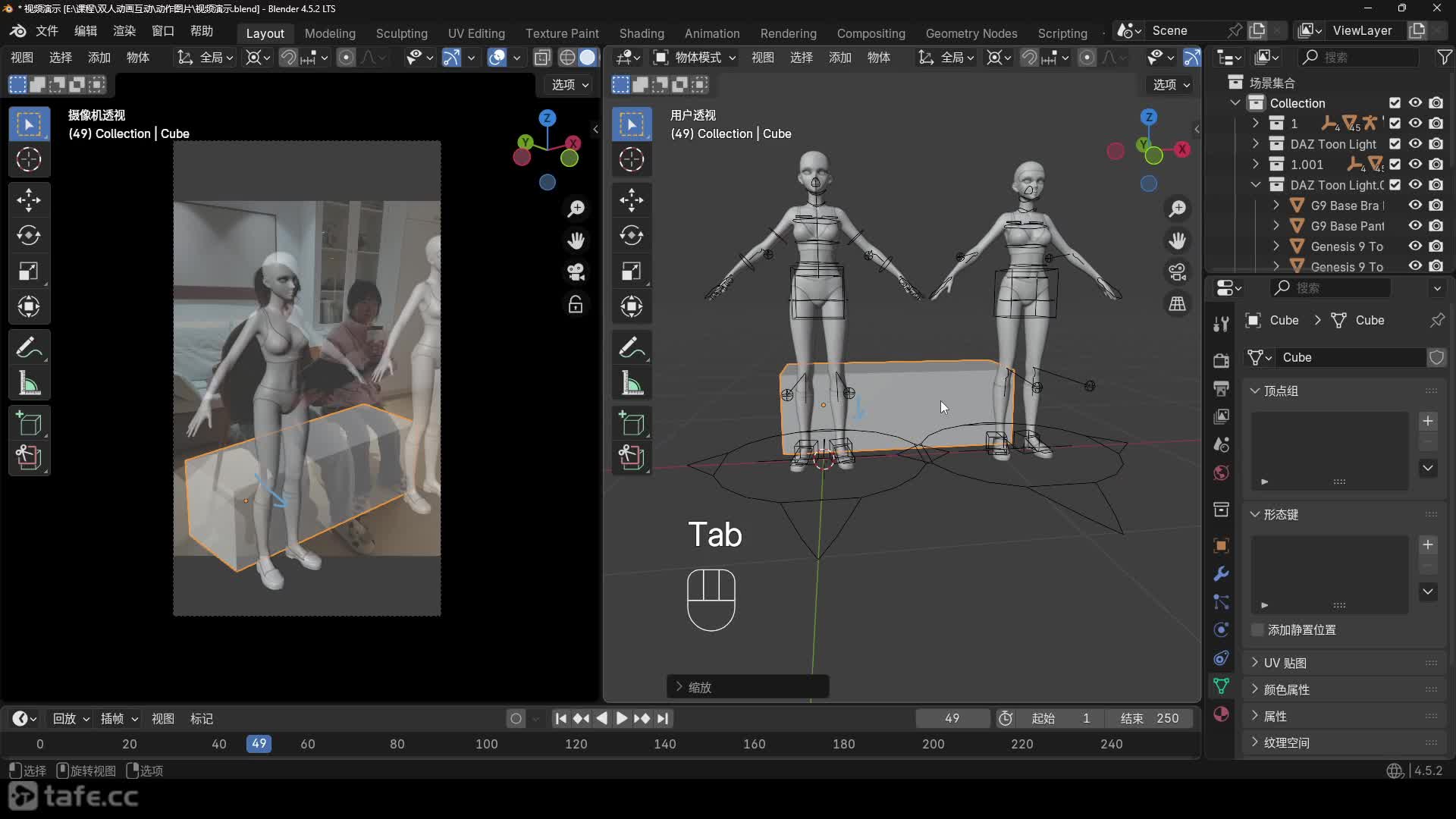Screen dimensions: 1456x819
Task: Uncheck the DAZ Toon Light collection checkbox
Action: pyautogui.click(x=1395, y=144)
